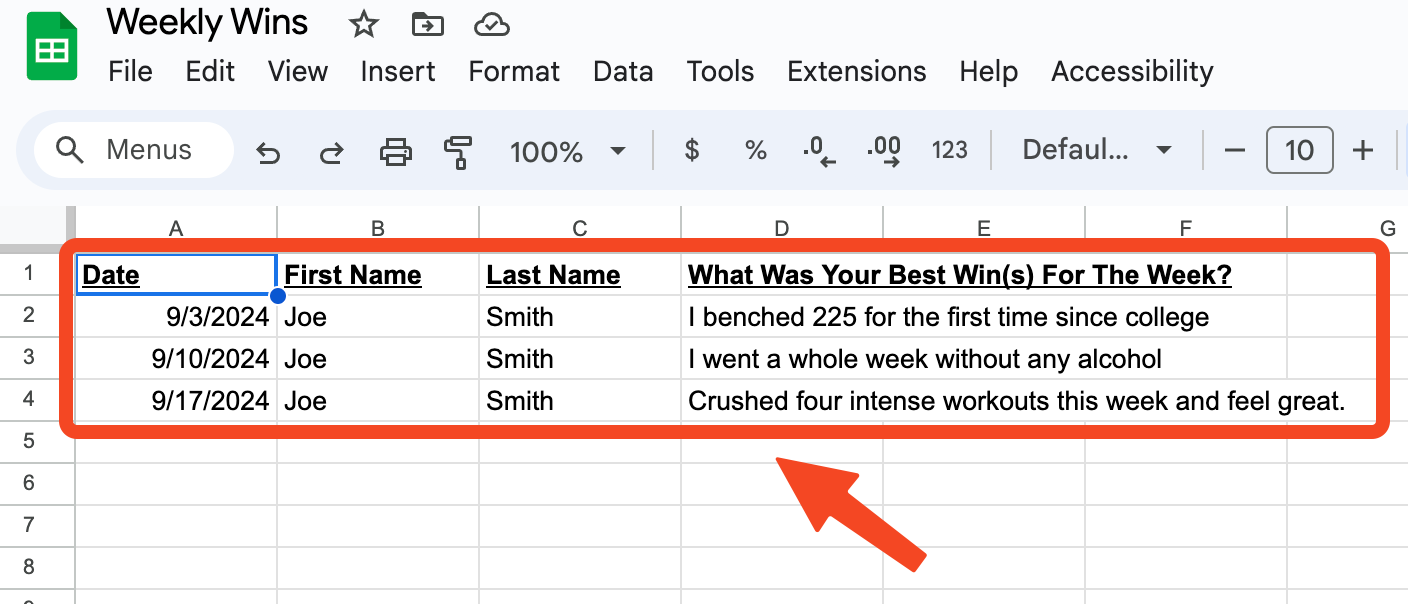Star the Weekly Wins document
1408x604 pixels.
[363, 25]
